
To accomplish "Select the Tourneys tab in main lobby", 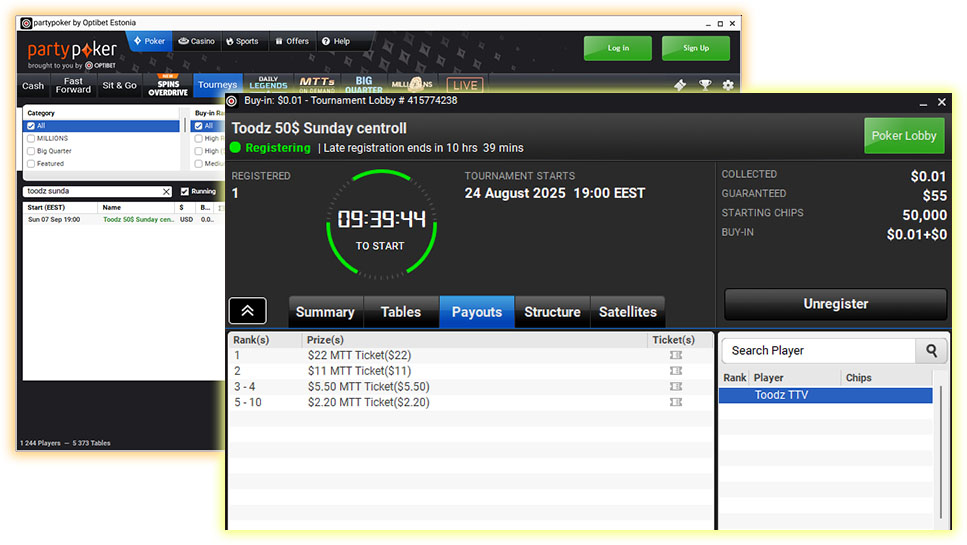I will [x=217, y=85].
